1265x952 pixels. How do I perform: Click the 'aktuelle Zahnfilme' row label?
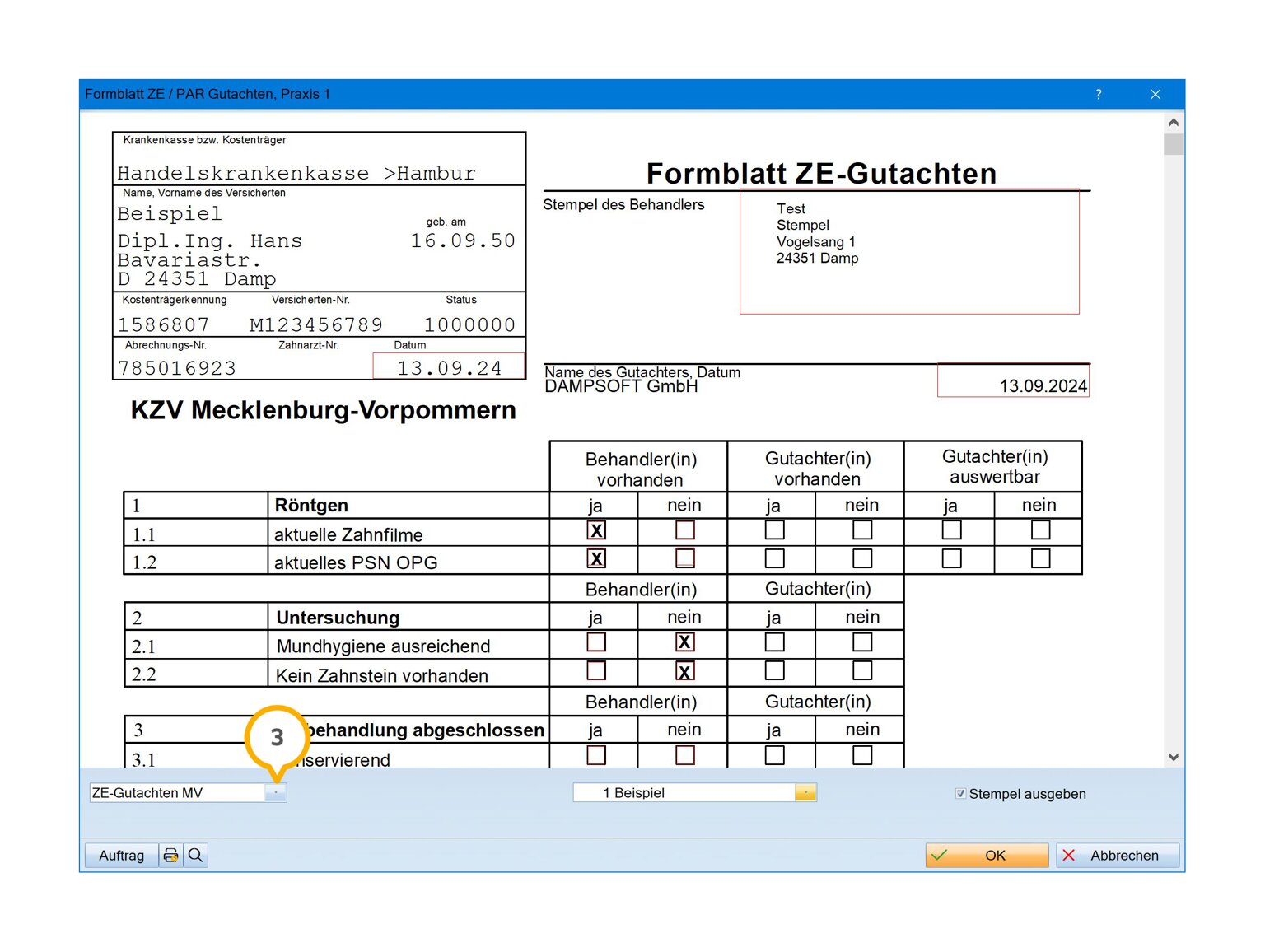[348, 535]
